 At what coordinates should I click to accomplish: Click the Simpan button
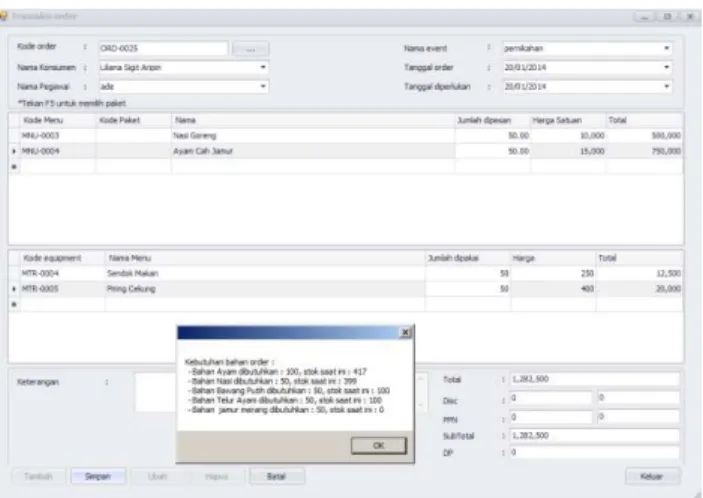coord(98,476)
